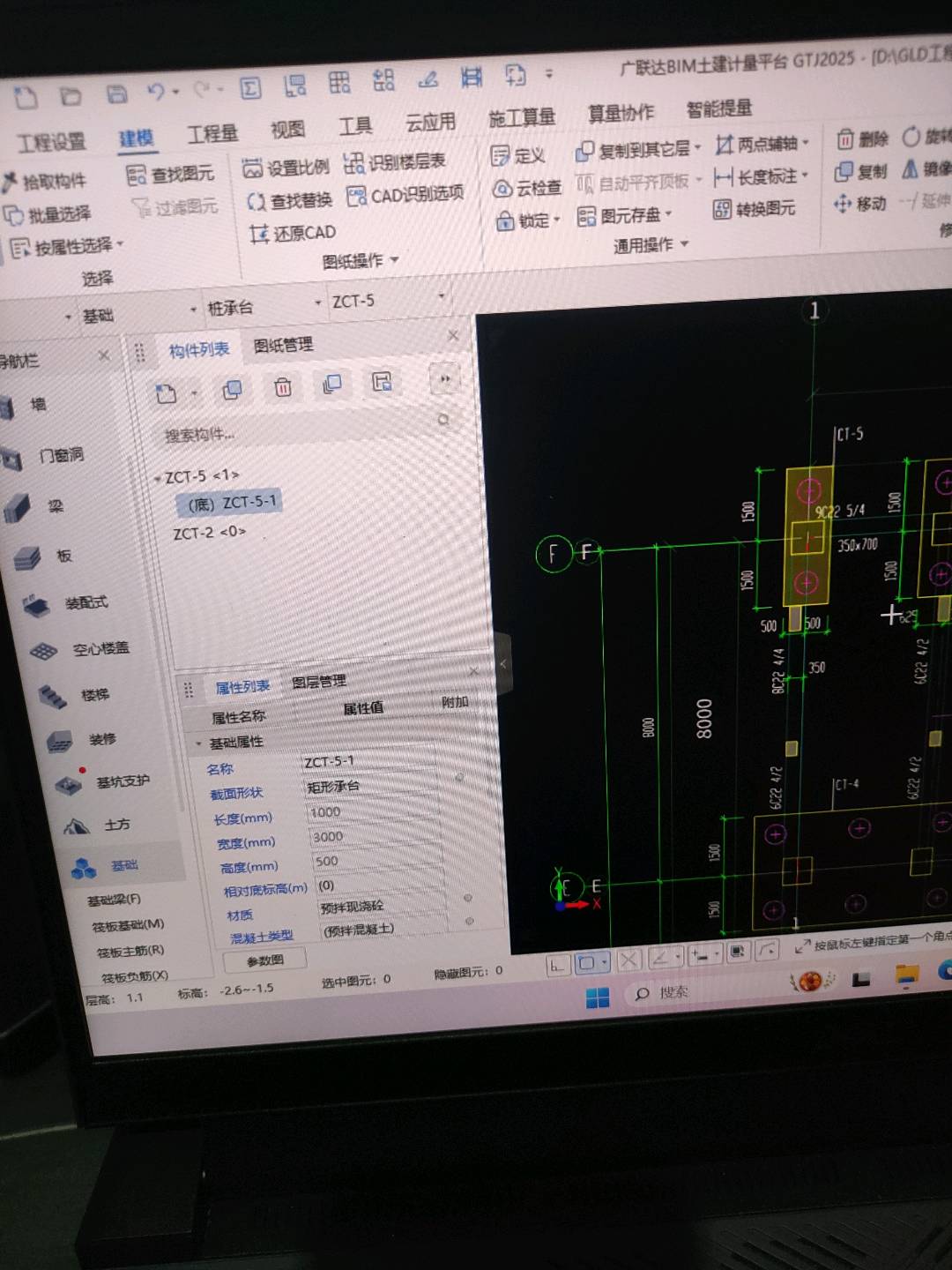952x1270 pixels.
Task: Switch to the 云应用 ribbon tab
Action: pos(430,123)
